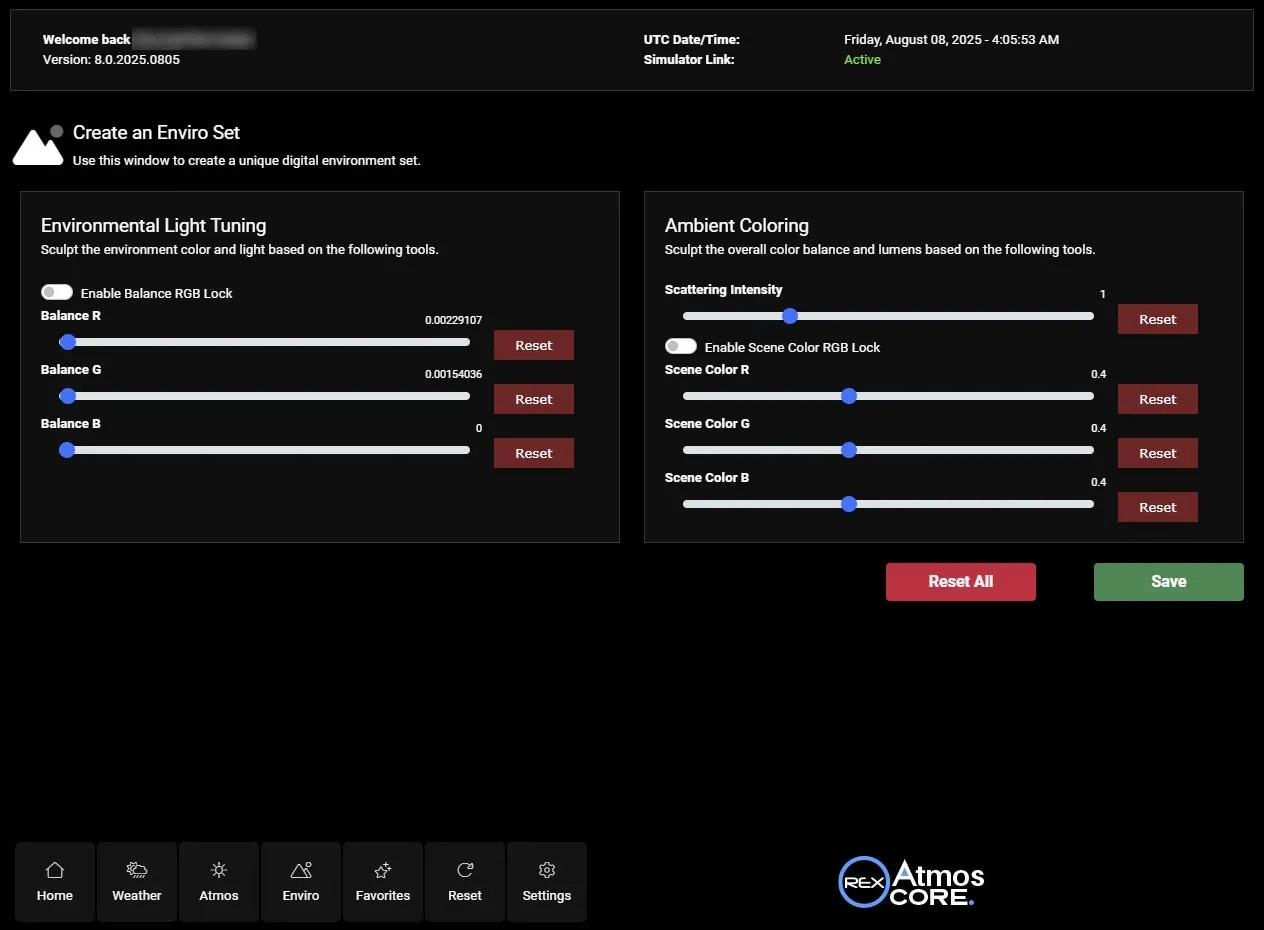Enable Scene Color RGB Lock
This screenshot has height=930, width=1264.
680,345
